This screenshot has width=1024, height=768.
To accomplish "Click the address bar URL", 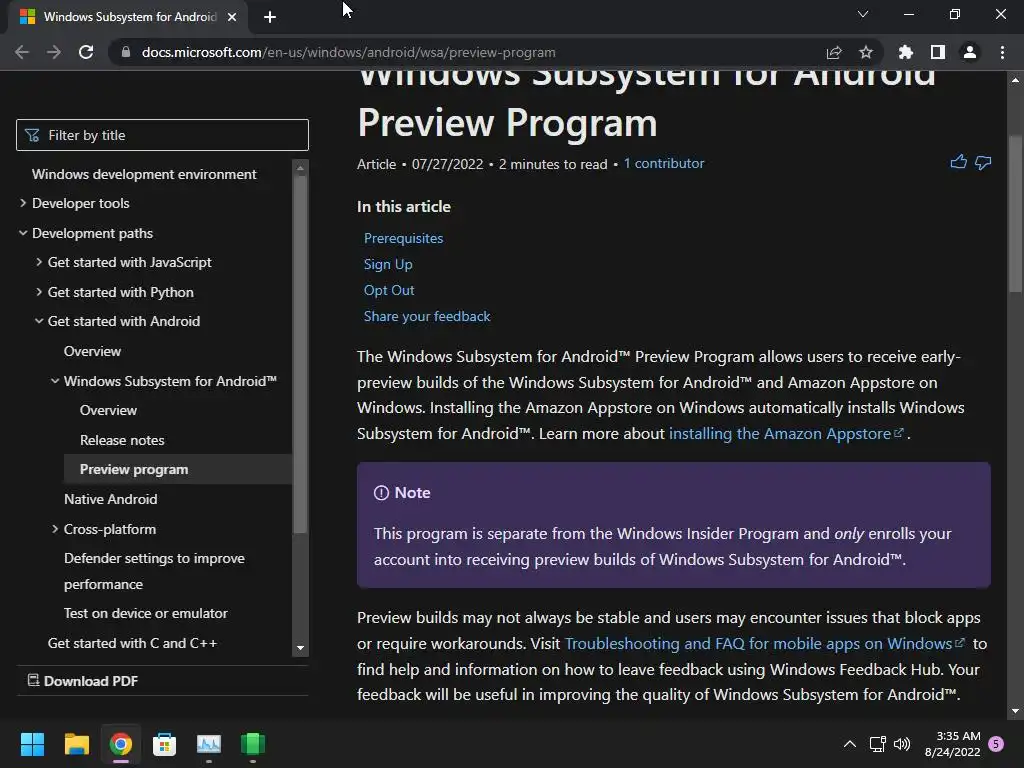I will (x=348, y=52).
